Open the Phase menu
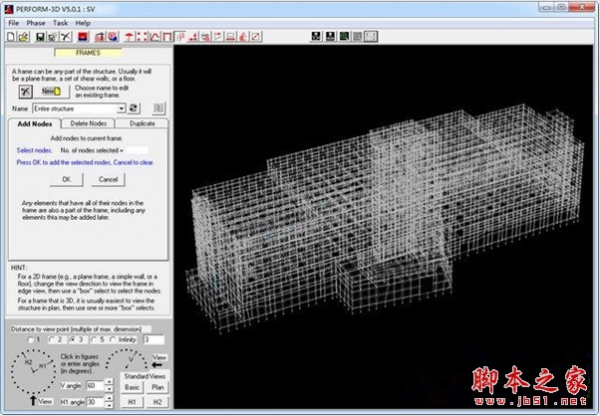Image resolution: width=600 pixels, height=416 pixels. [x=36, y=22]
